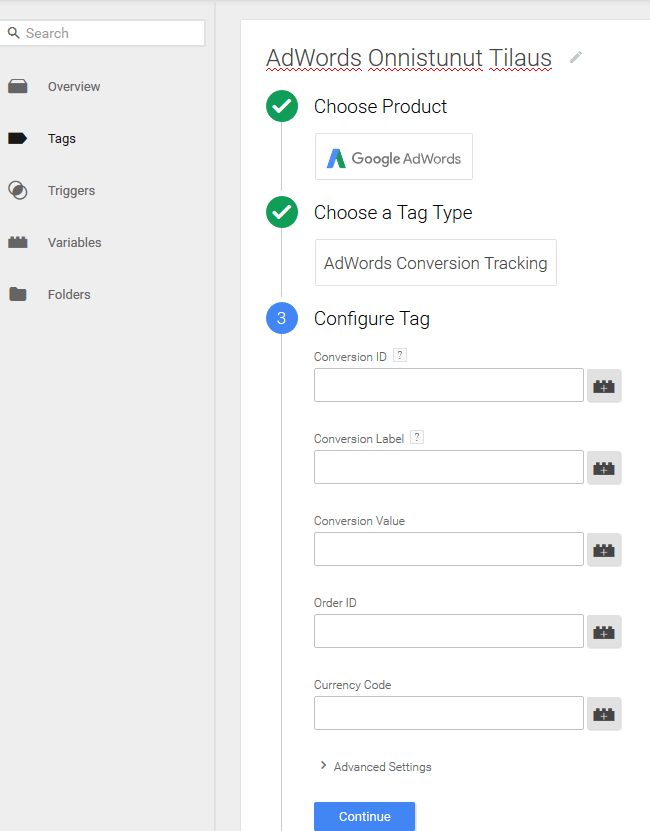
Task: Insert variable for Currency Code field
Action: click(604, 714)
